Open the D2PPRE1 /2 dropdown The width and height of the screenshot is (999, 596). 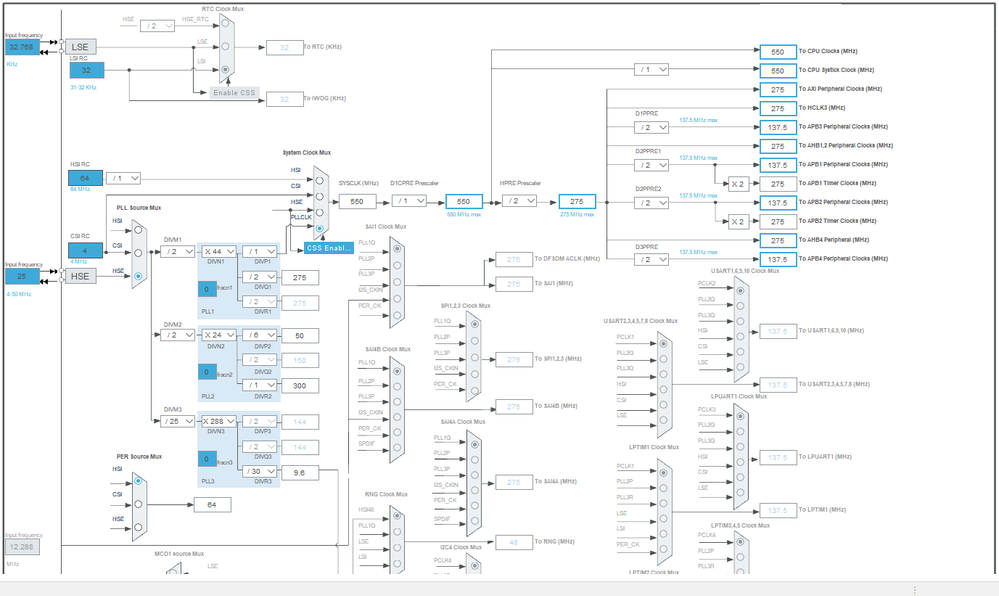[651, 165]
